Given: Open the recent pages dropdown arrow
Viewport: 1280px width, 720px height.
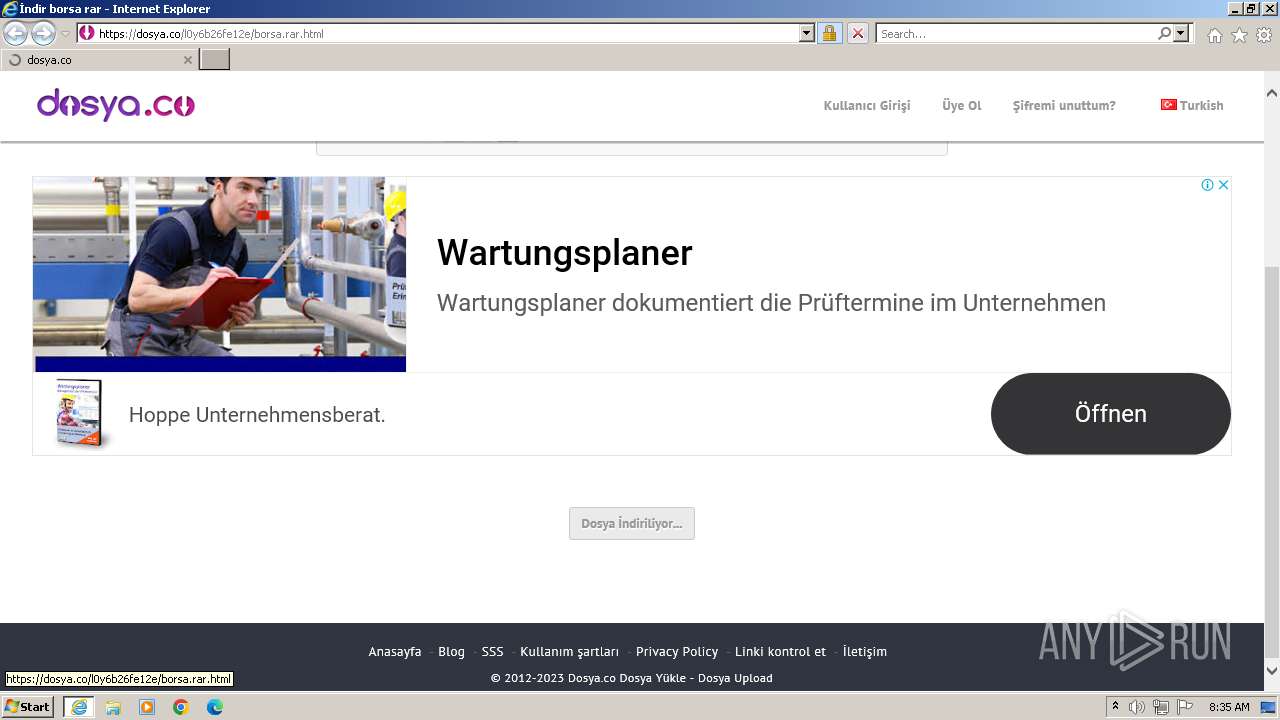Looking at the screenshot, I should click(x=65, y=34).
